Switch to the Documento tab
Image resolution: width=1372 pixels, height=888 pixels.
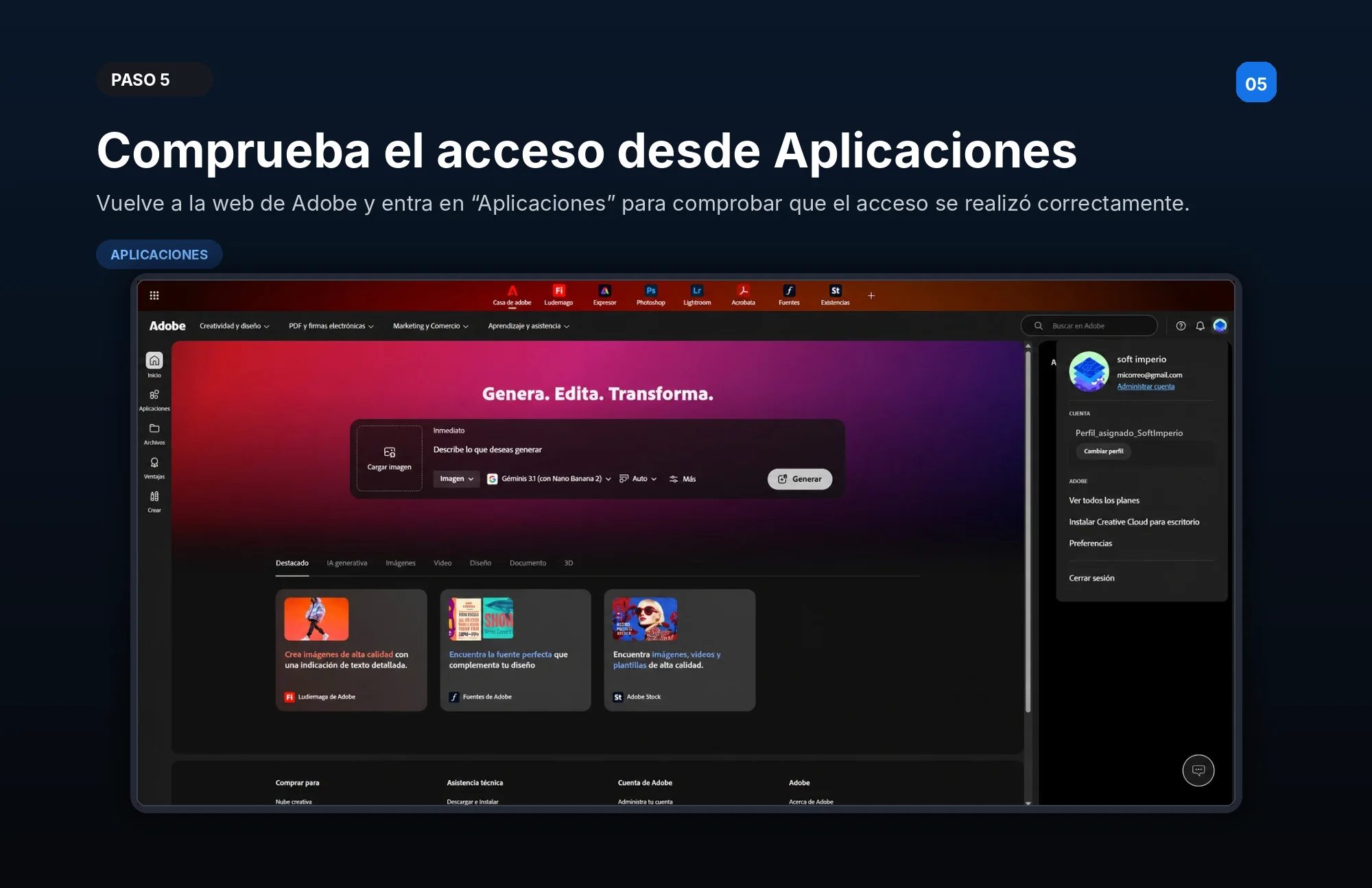[x=528, y=563]
